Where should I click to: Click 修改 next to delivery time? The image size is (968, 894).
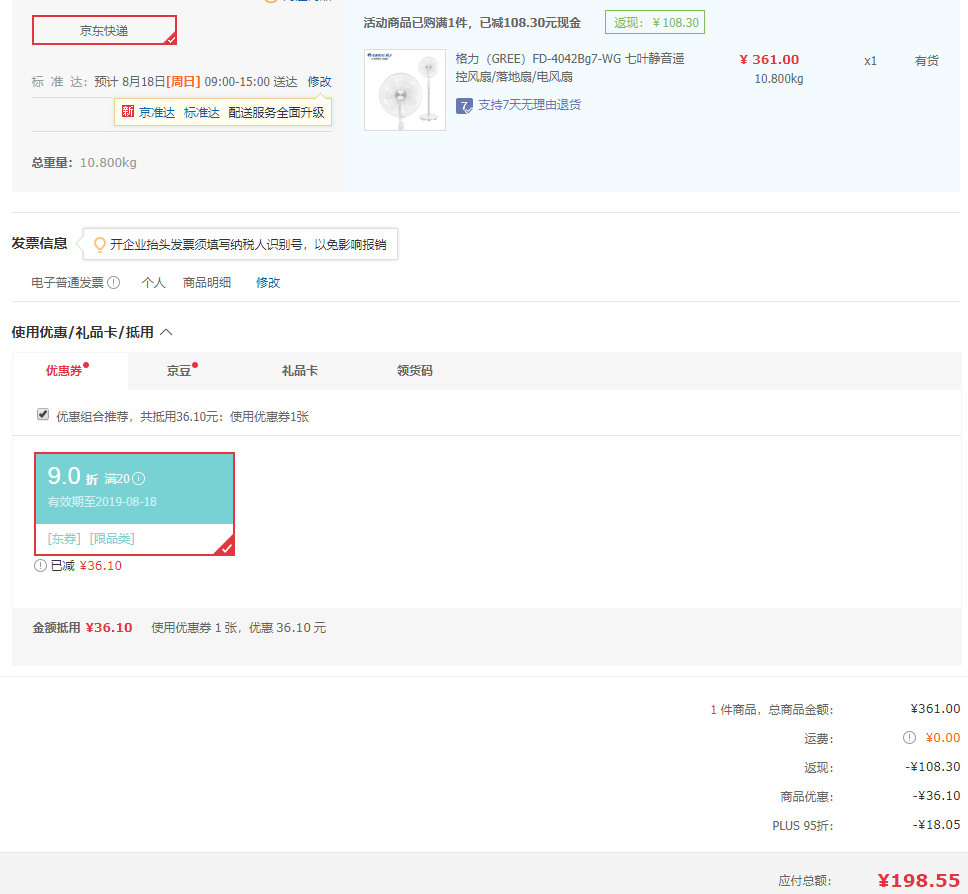(320, 81)
